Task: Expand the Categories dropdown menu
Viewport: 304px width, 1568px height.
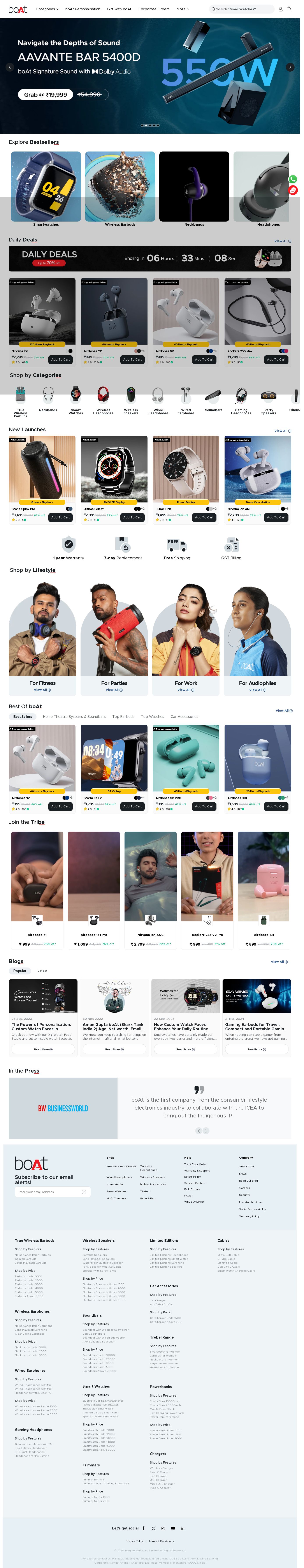Action: coord(47,9)
